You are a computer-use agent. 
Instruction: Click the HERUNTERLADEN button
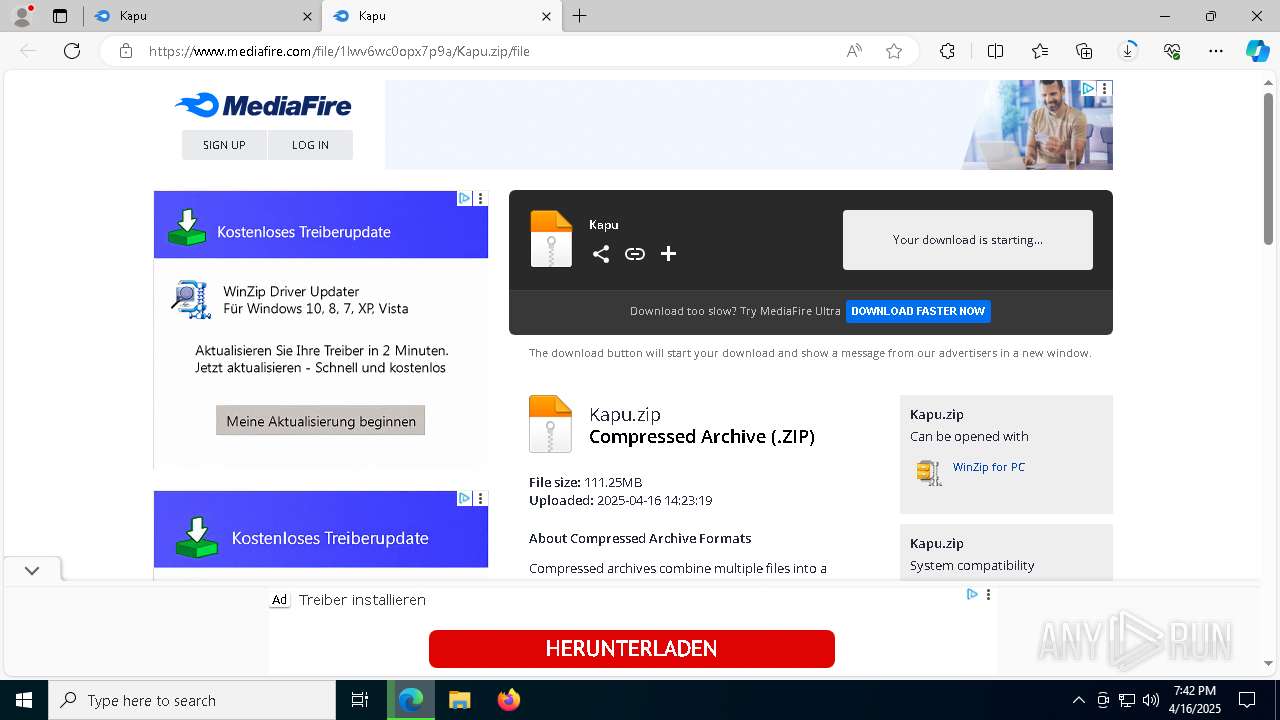(x=632, y=649)
